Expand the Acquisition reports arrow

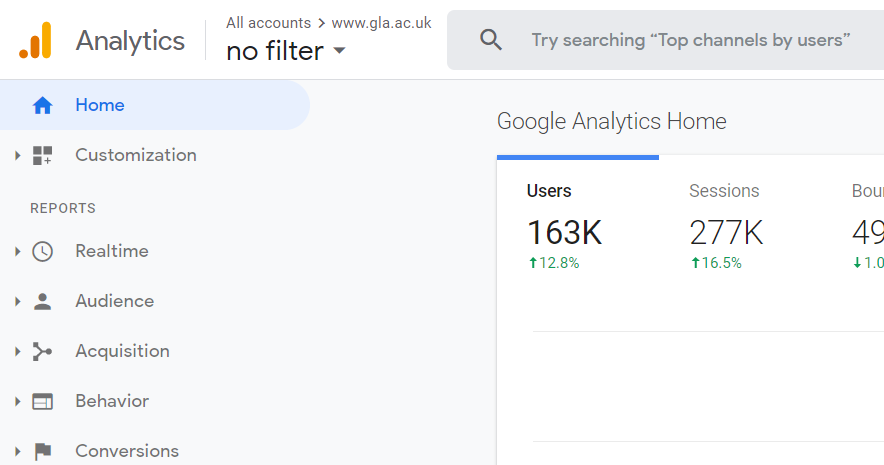coord(17,352)
